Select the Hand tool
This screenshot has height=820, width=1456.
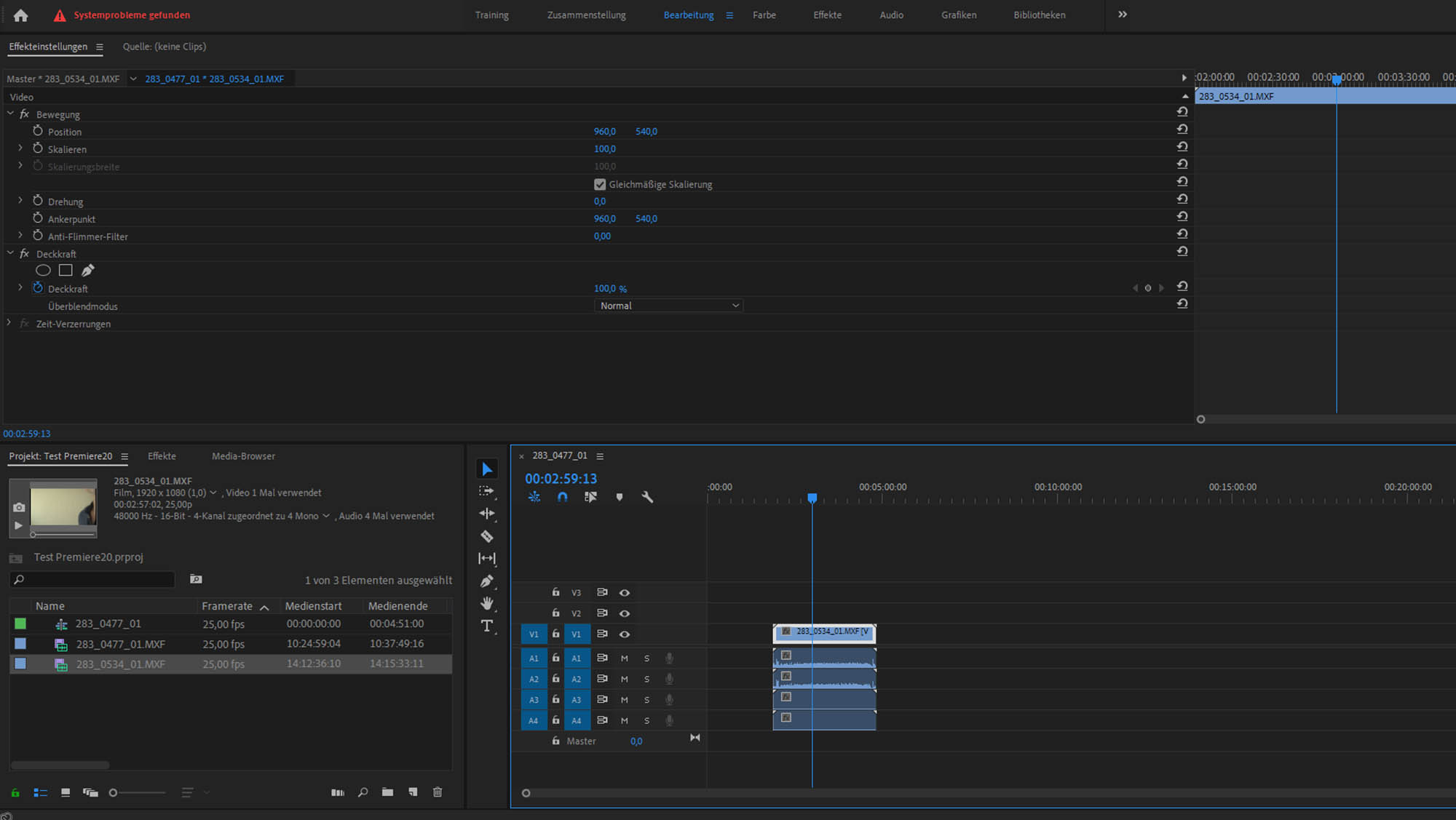pos(487,603)
